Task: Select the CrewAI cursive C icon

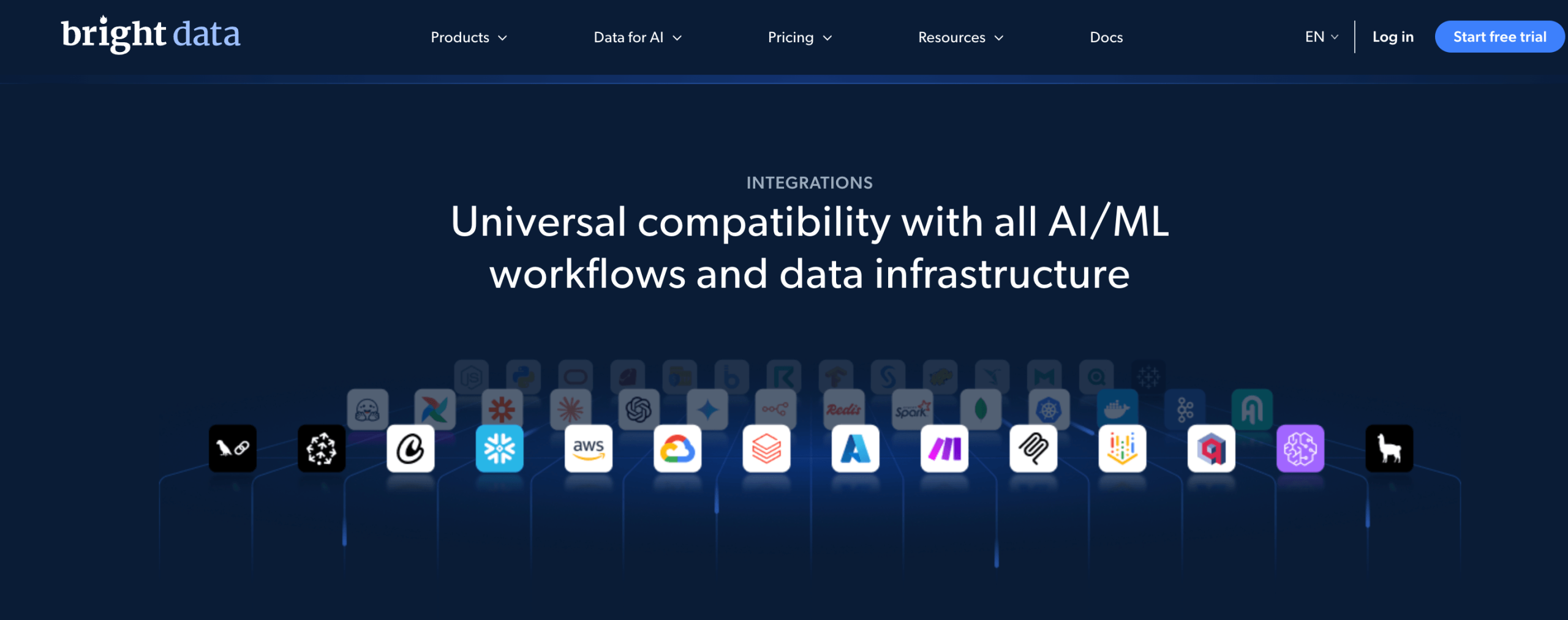Action: (410, 449)
